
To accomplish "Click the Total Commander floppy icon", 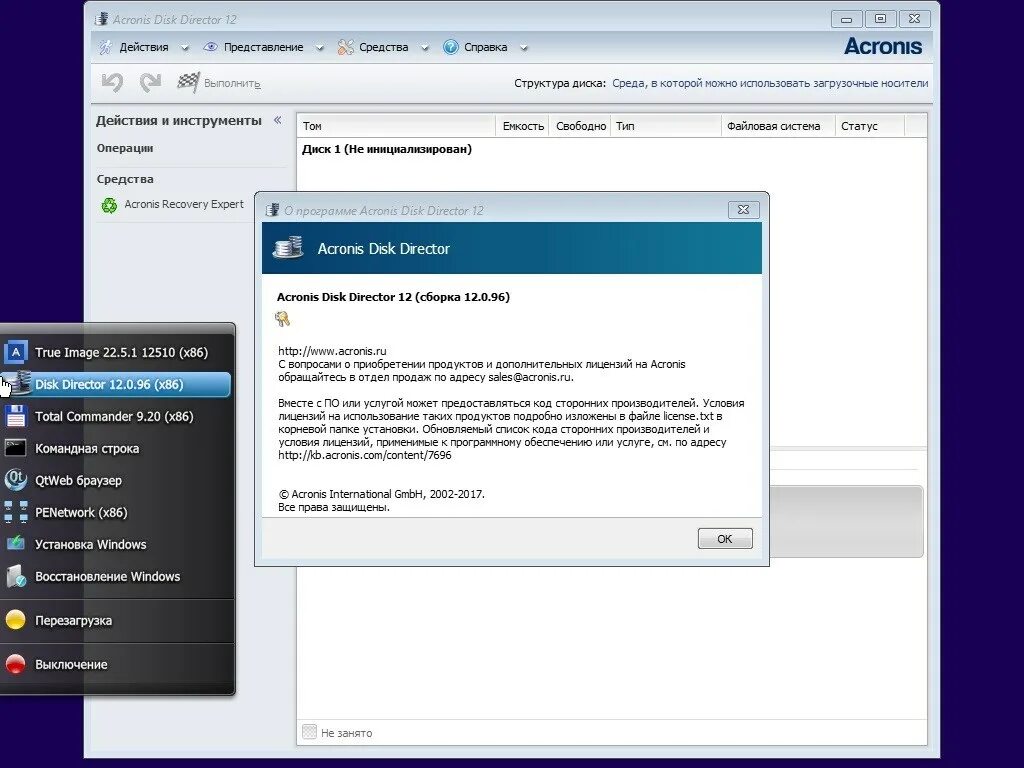I will click(16, 416).
